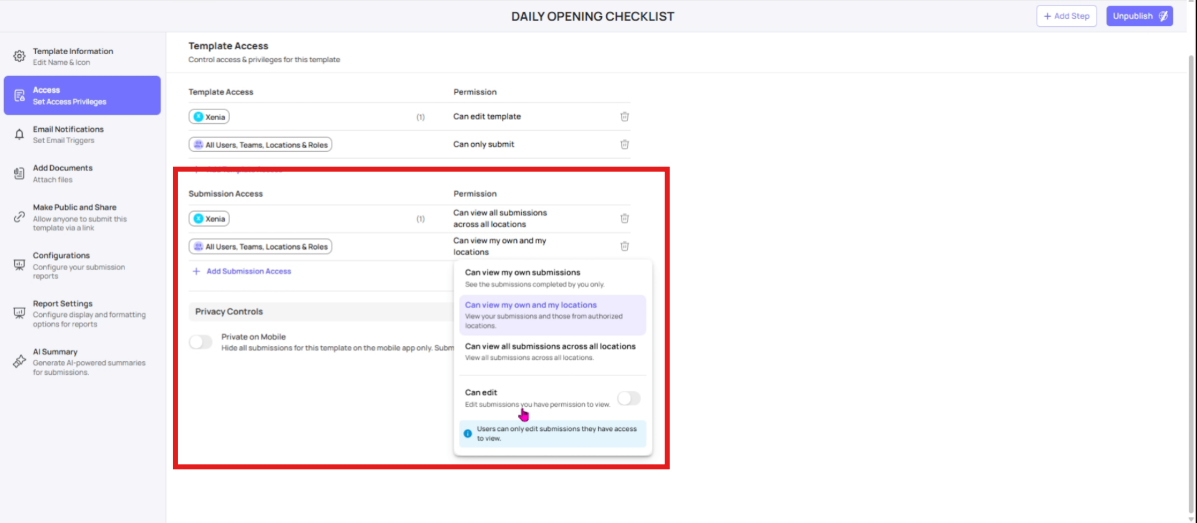Image resolution: width=1197 pixels, height=523 pixels.
Task: Click the AI Summary sparkle icon
Action: (x=19, y=362)
